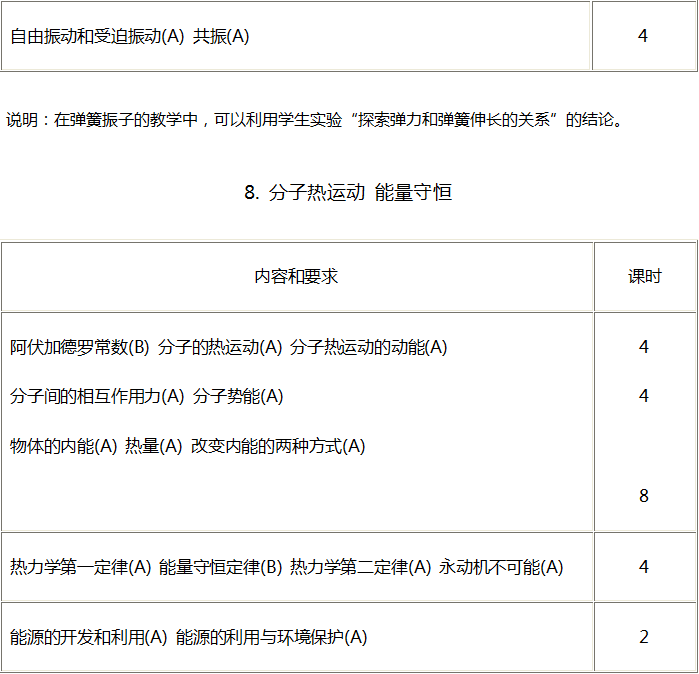Click 阿伏加德罗常数(B) in the table
The width and height of the screenshot is (699, 674).
coord(80,347)
